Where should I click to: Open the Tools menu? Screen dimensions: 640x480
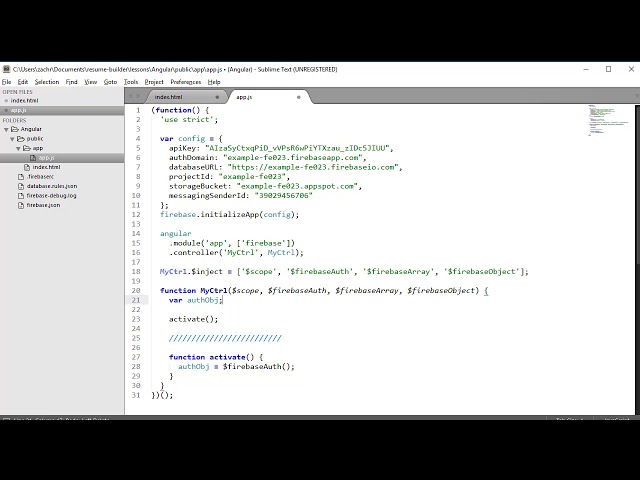point(131,82)
